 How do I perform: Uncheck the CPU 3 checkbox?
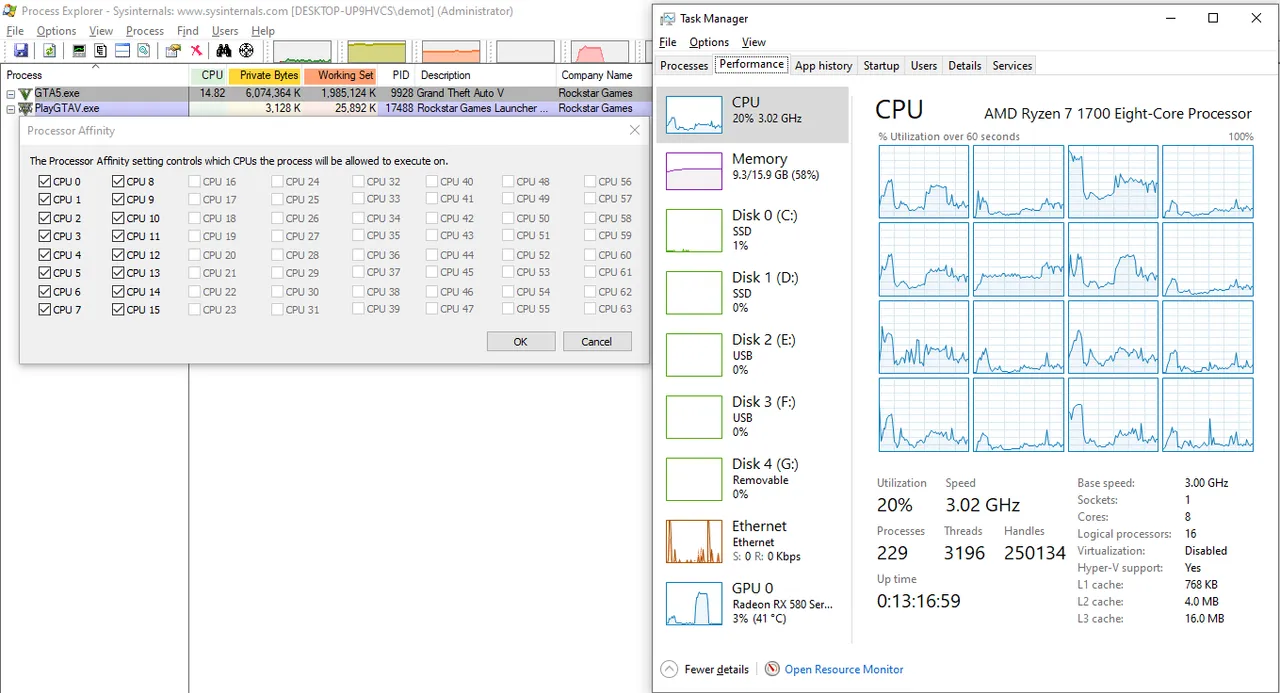[x=44, y=237]
